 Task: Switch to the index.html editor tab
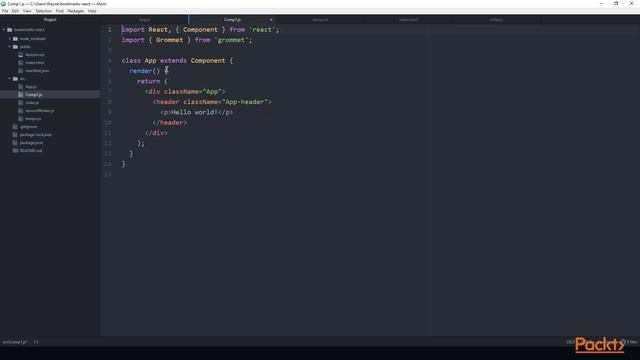click(408, 20)
